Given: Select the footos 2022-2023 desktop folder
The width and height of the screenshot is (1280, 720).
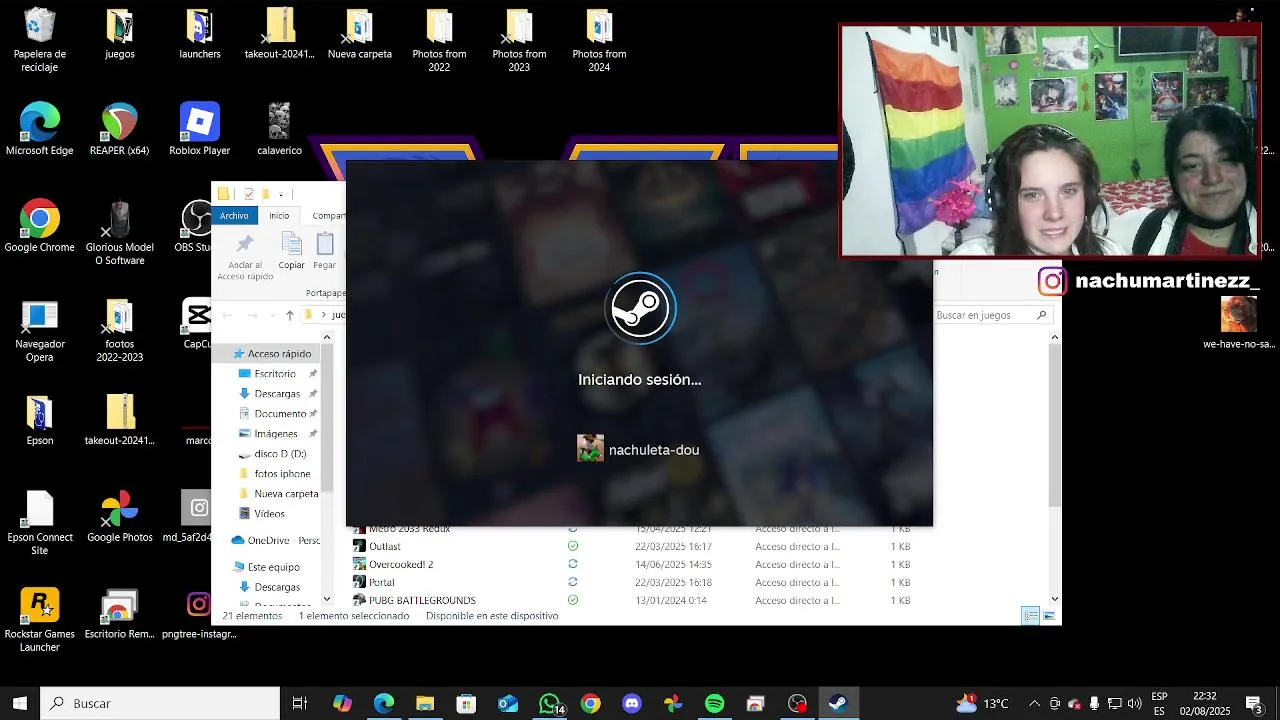Looking at the screenshot, I should (x=119, y=331).
